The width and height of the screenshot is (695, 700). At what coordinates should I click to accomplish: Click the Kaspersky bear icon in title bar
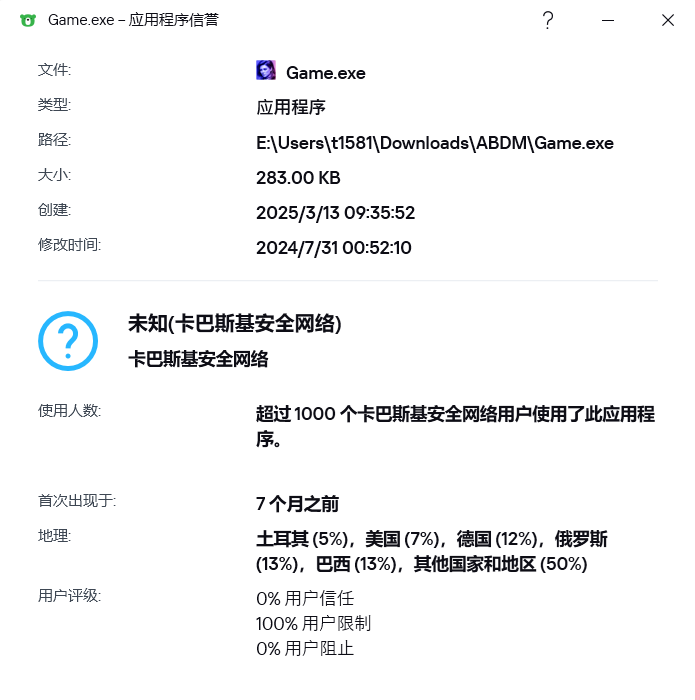pos(28,20)
